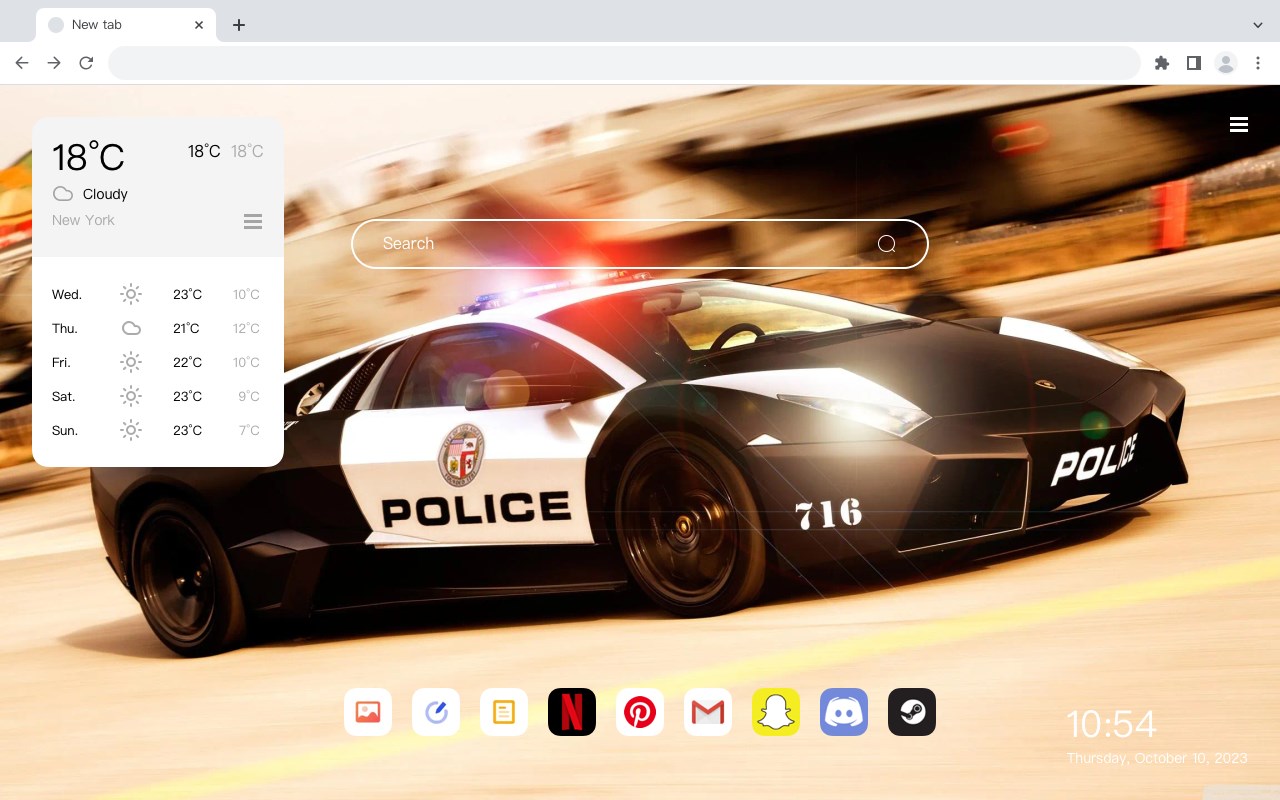The height and width of the screenshot is (800, 1280).
Task: Launch the Netflix shortcut
Action: [572, 712]
